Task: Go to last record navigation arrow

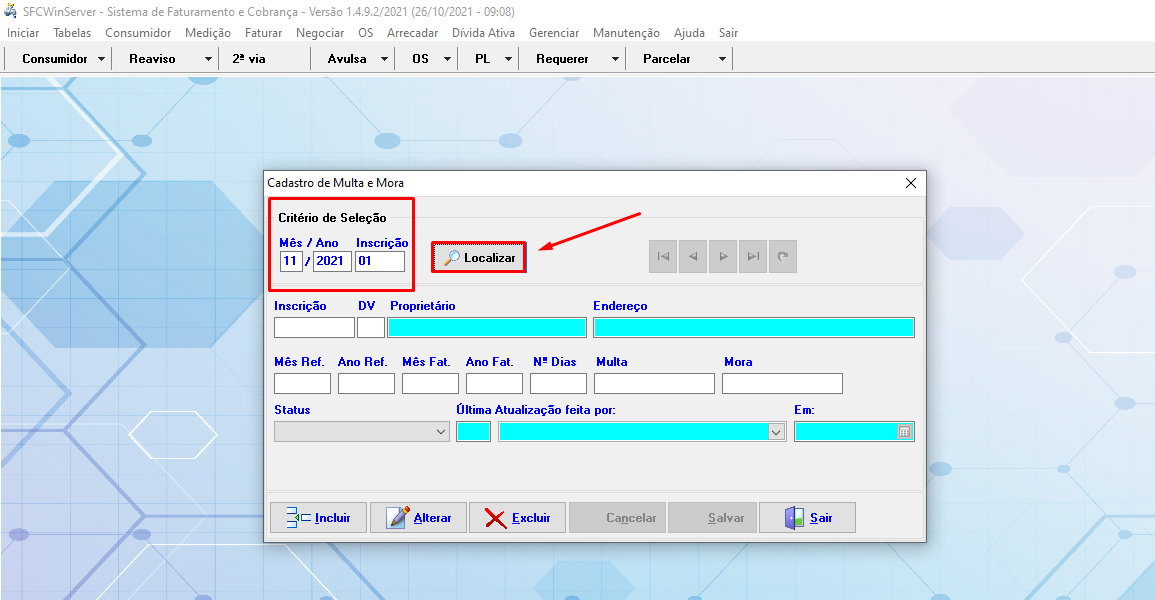Action: (x=753, y=257)
